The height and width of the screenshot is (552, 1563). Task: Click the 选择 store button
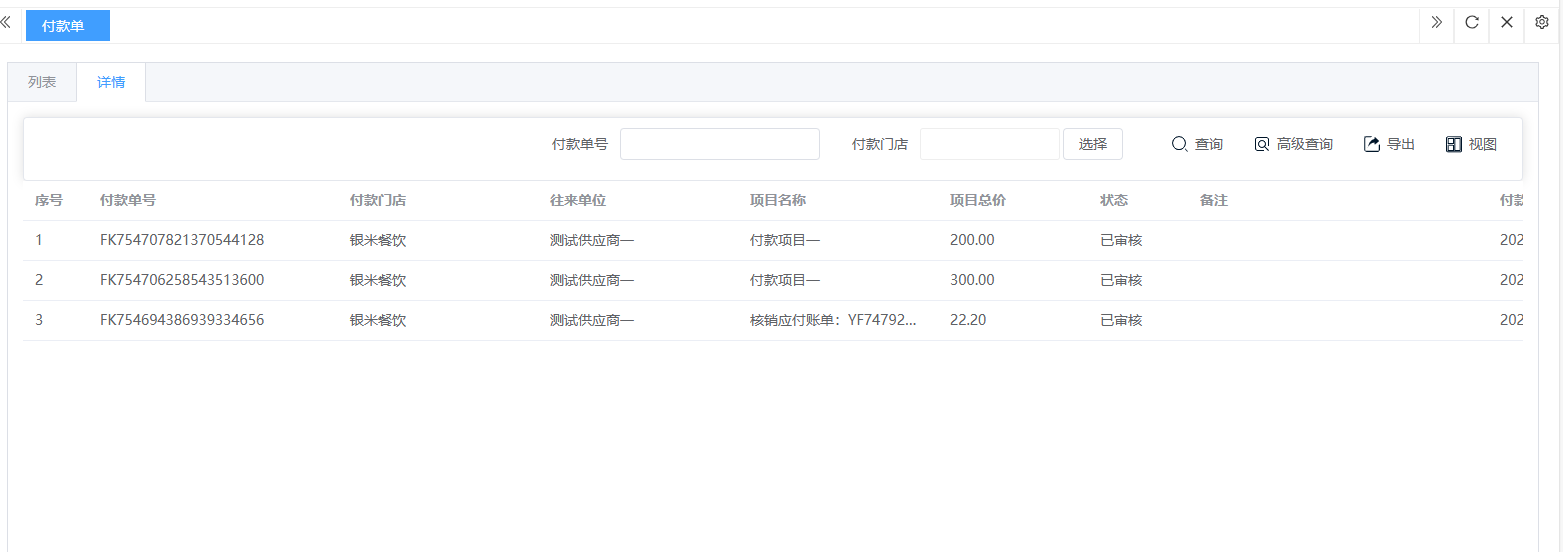(x=1092, y=144)
